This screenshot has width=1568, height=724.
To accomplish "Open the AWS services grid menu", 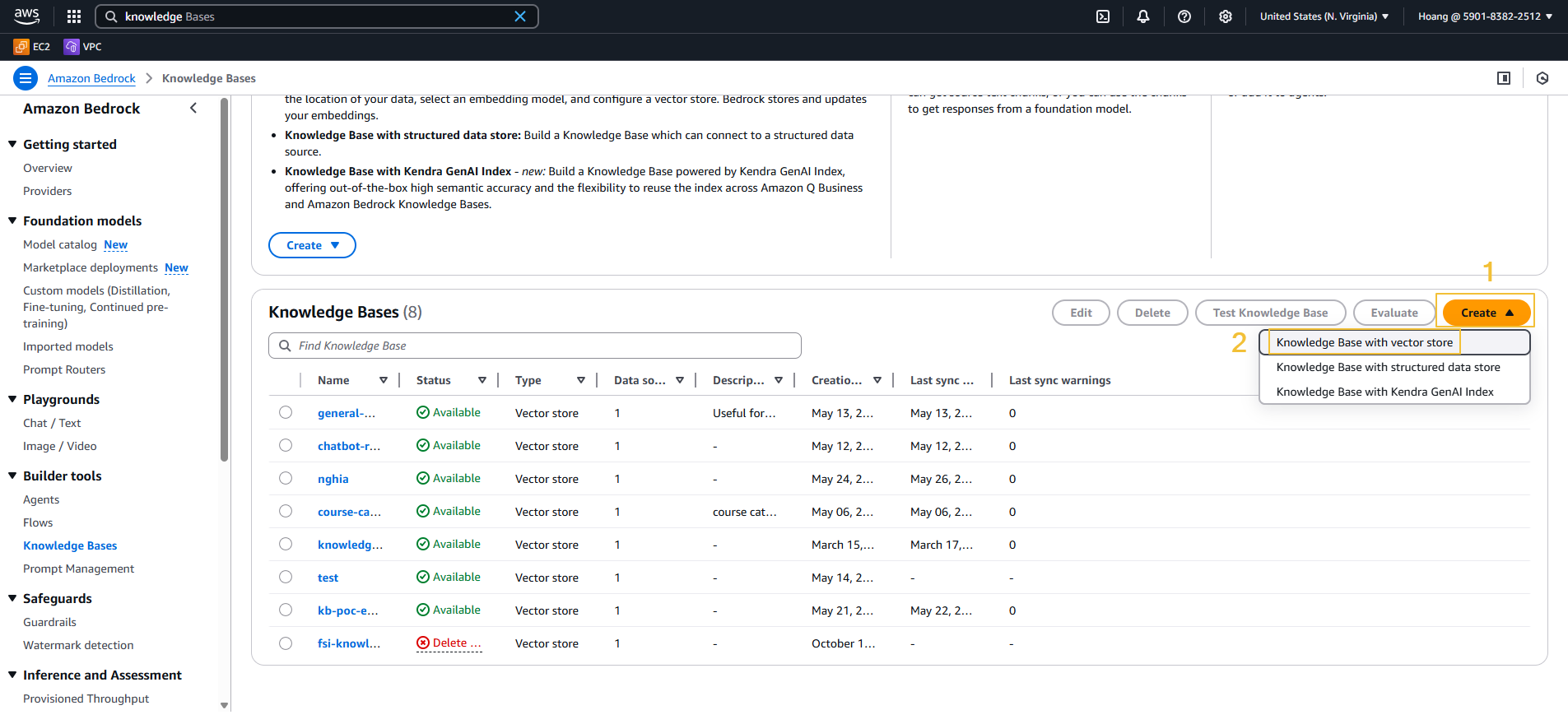I will coord(74,16).
